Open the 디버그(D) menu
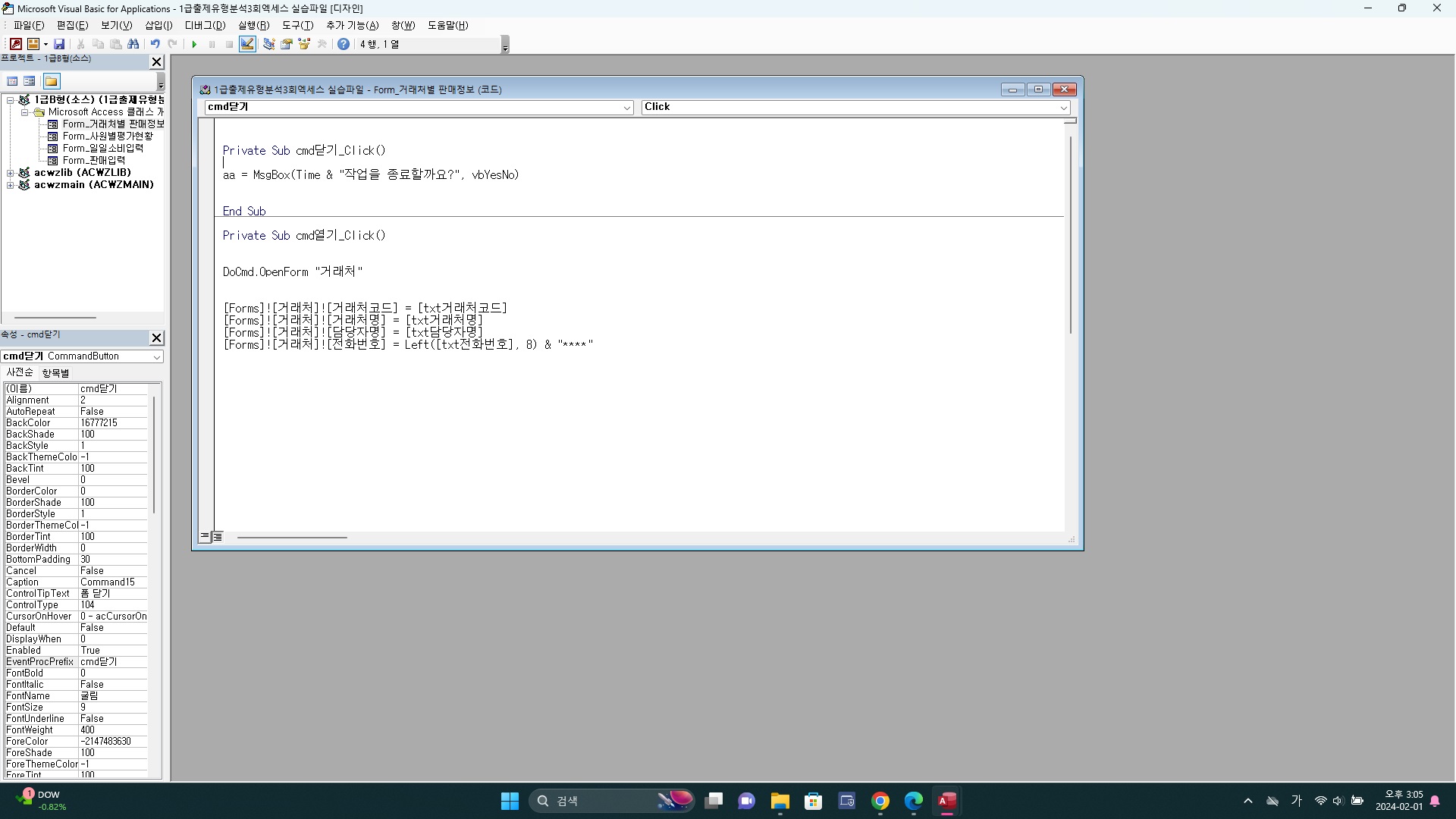Viewport: 1456px width, 819px height. [205, 25]
